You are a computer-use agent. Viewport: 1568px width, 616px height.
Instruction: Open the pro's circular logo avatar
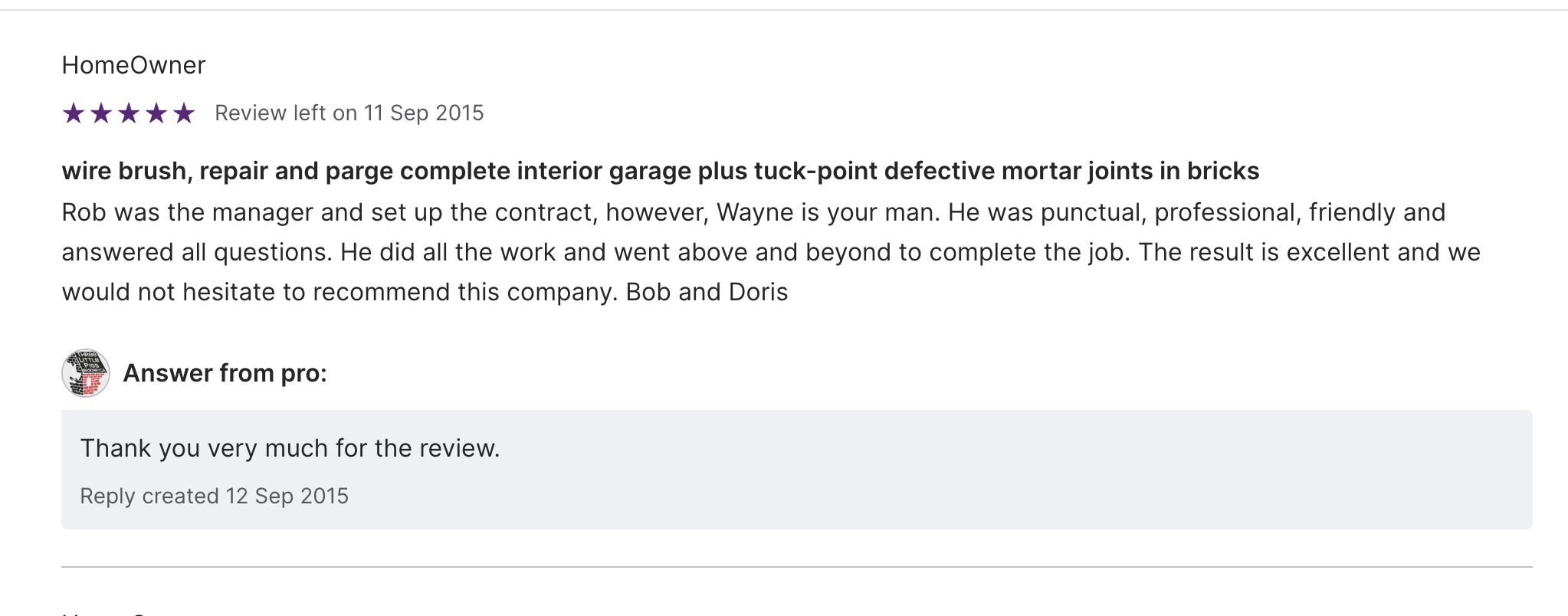pos(86,373)
